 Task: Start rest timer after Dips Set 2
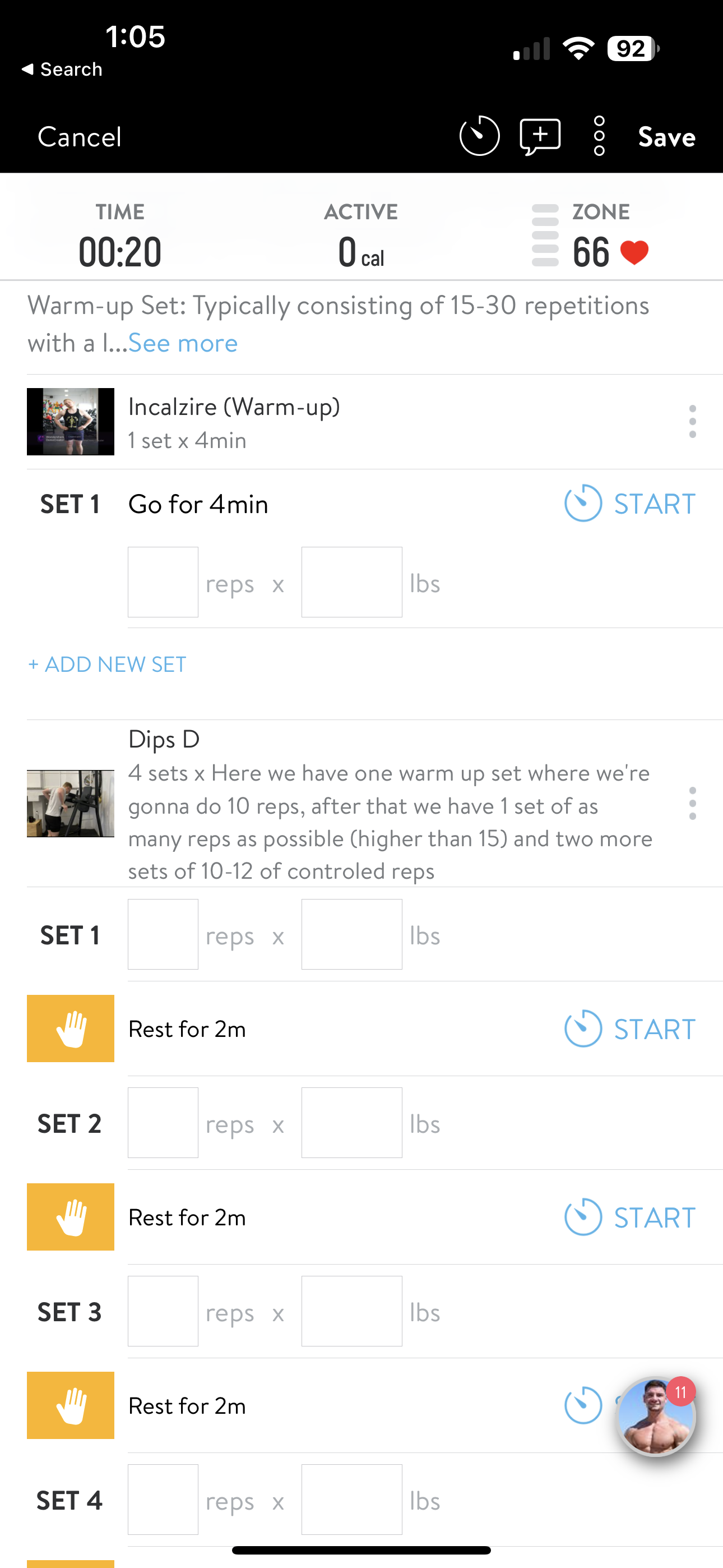coord(630,1217)
